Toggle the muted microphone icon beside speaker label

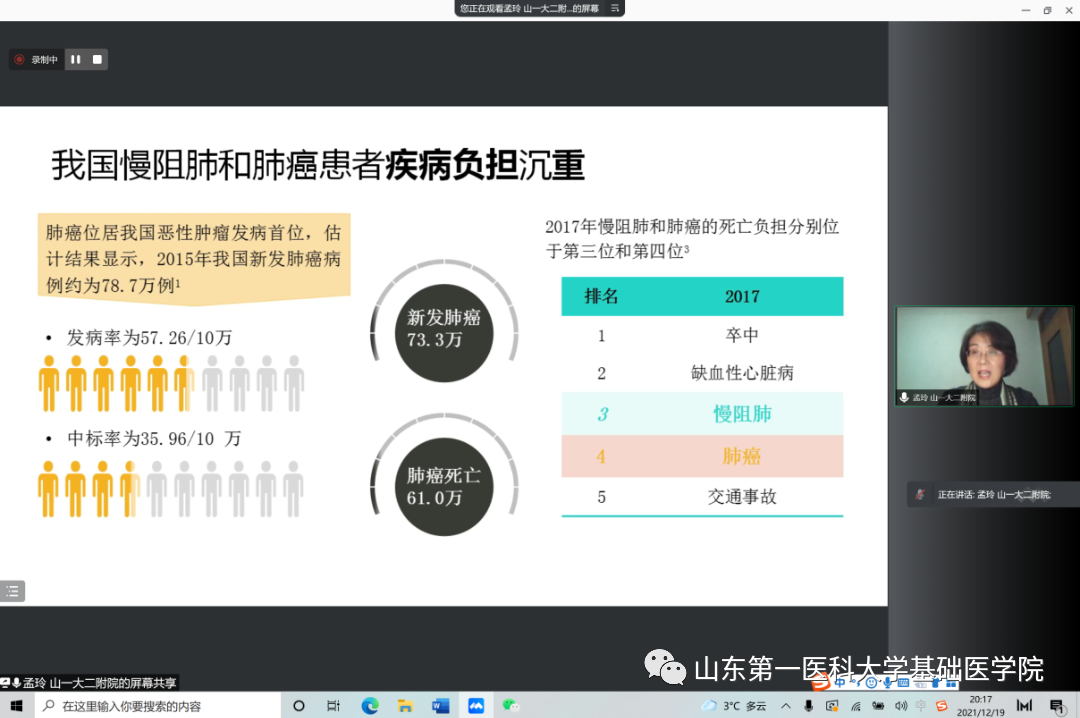[920, 495]
